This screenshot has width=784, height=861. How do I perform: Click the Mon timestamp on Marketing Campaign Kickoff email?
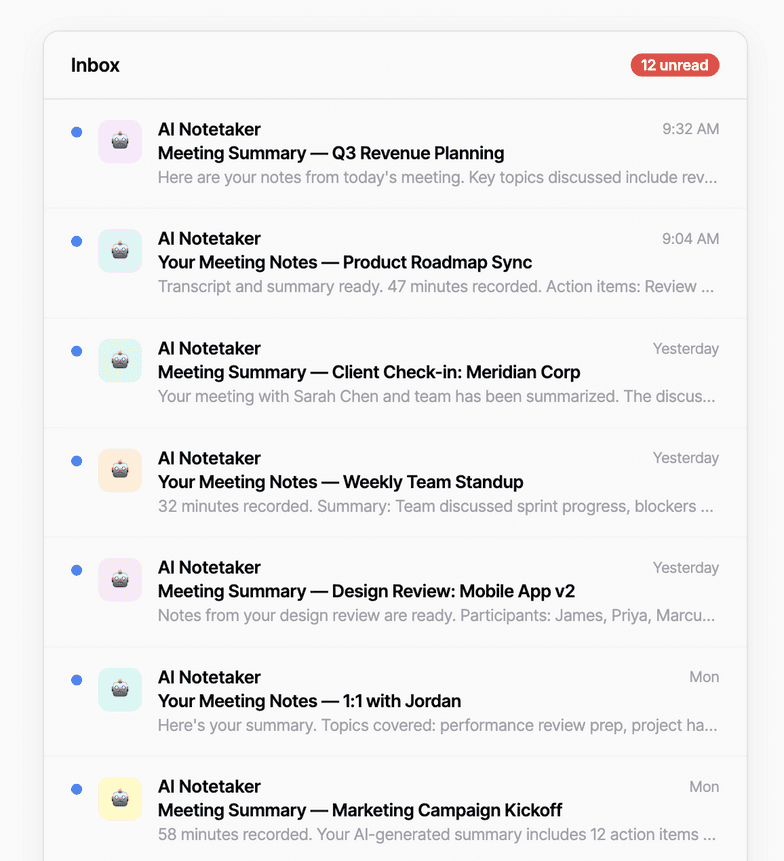[704, 787]
